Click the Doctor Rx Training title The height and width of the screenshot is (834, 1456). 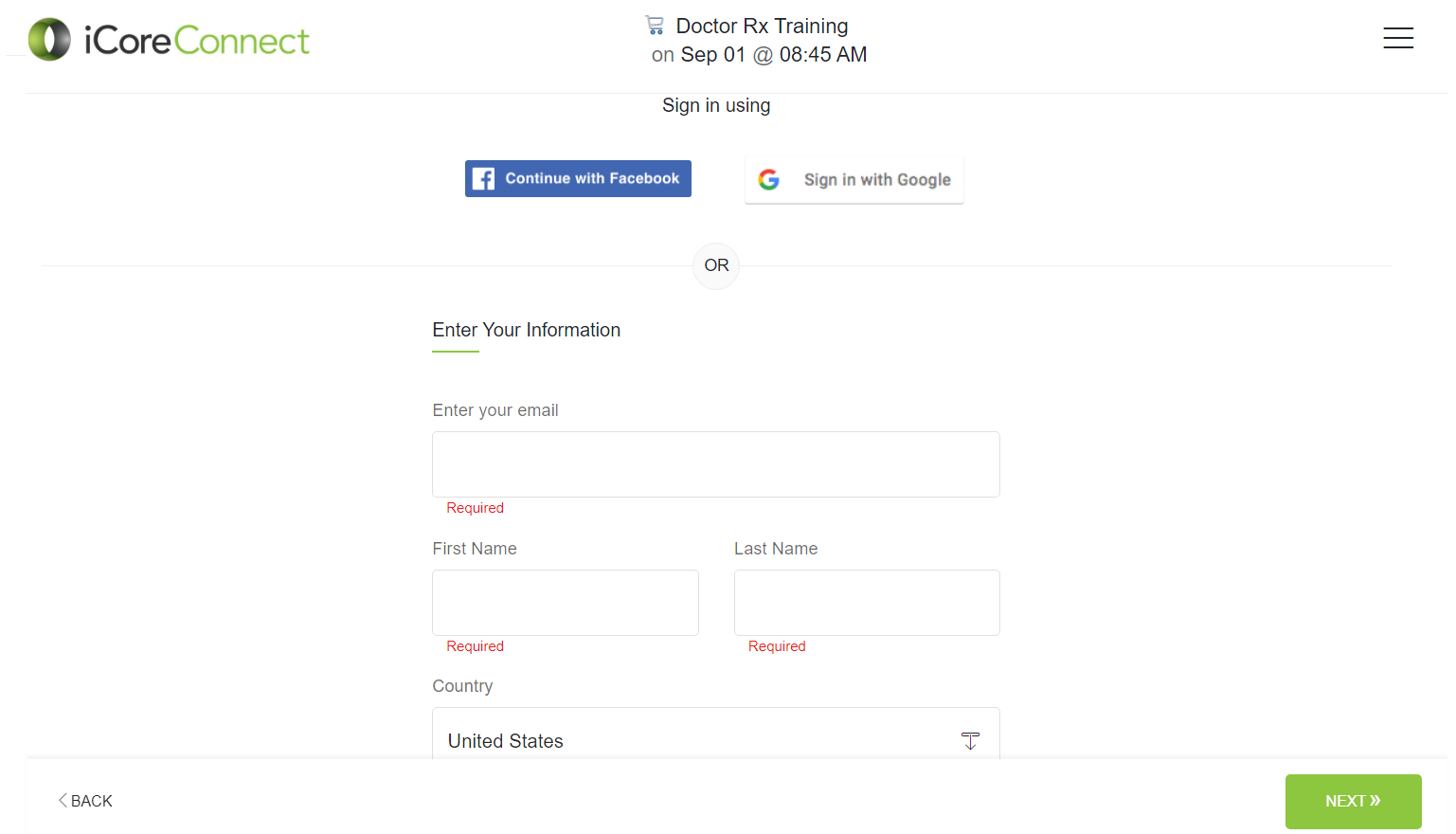[x=762, y=26]
